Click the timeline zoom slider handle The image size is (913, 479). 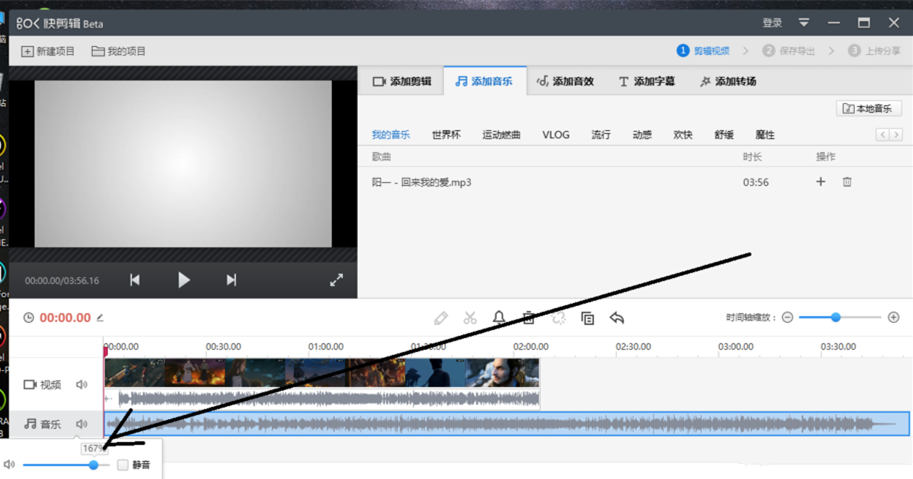836,317
